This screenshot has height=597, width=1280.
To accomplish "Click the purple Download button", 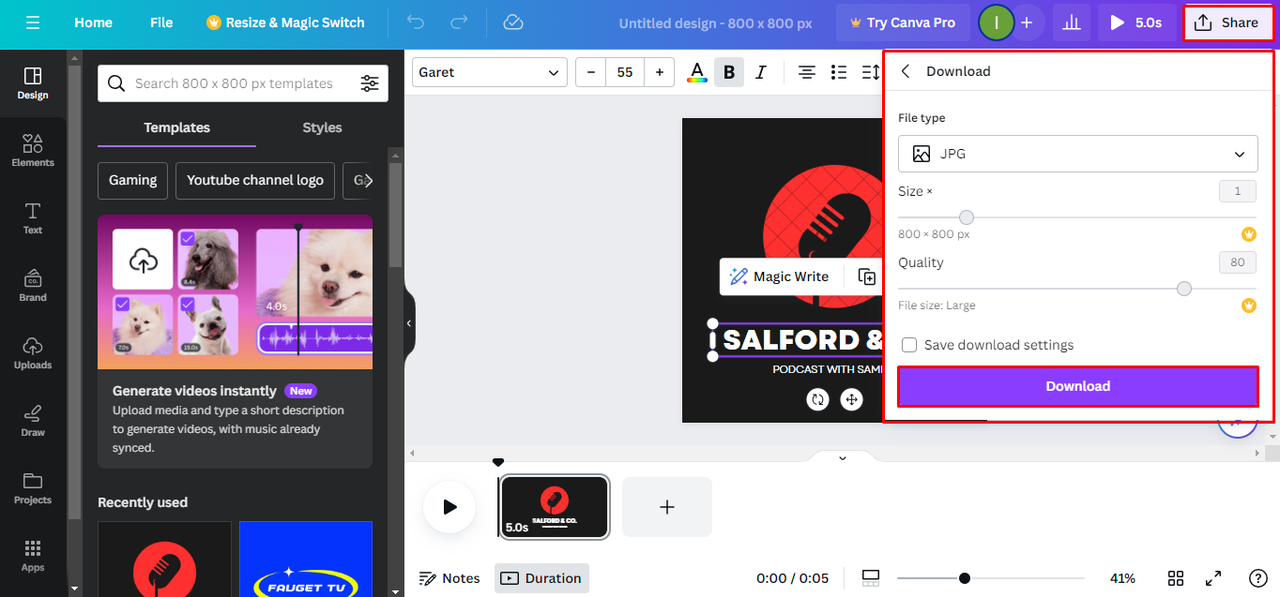I will tap(1078, 386).
